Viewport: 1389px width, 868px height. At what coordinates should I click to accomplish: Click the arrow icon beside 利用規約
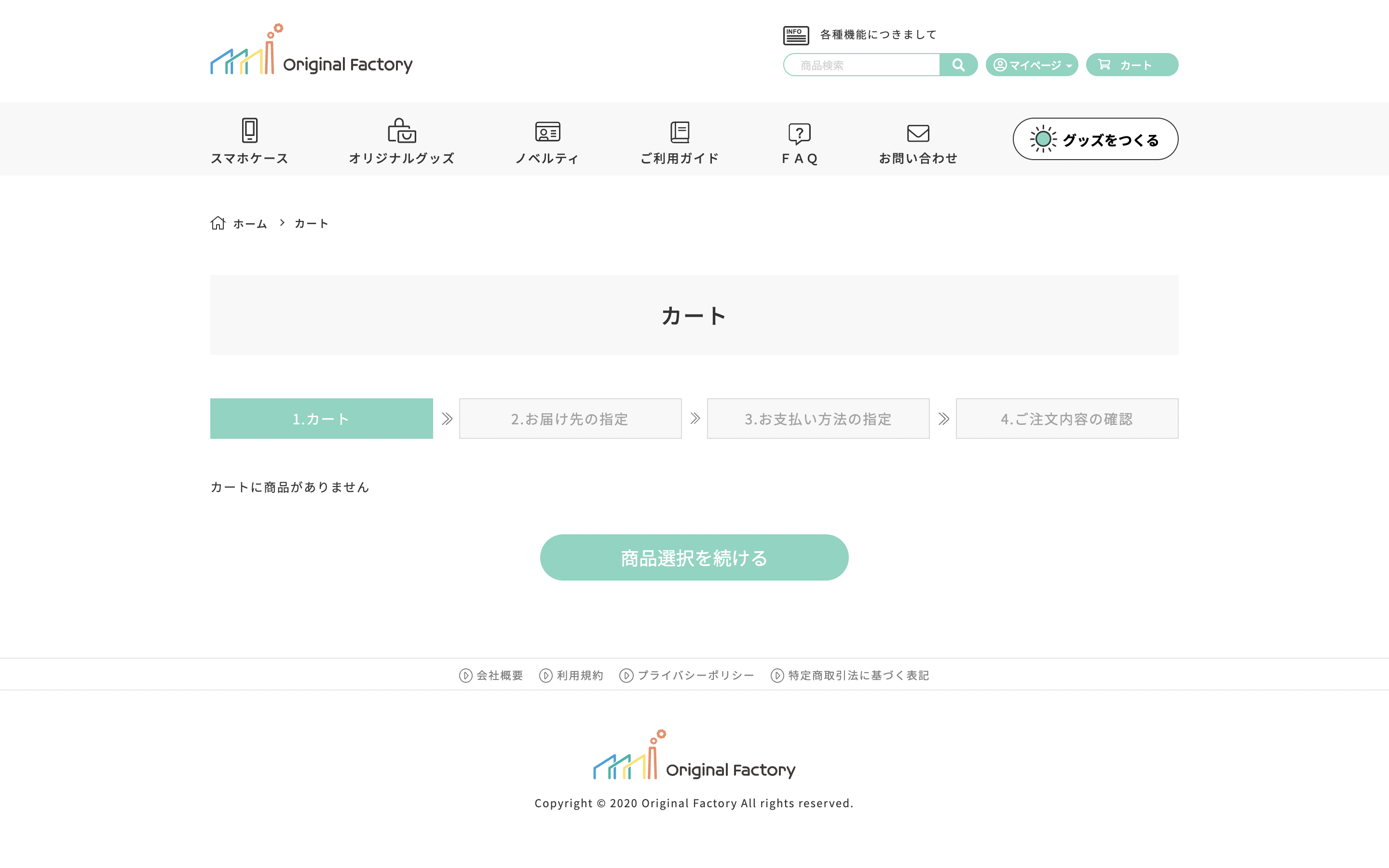[x=546, y=676]
